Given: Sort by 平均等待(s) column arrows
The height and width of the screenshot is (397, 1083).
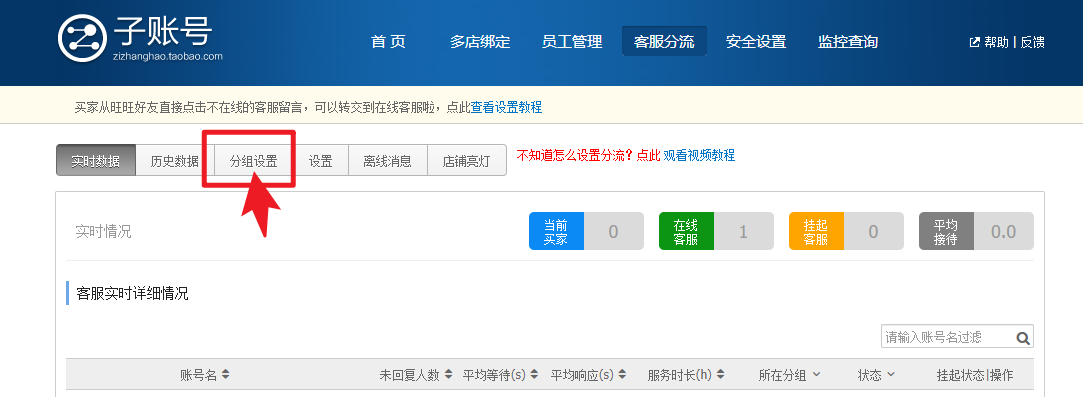Looking at the screenshot, I should point(534,374).
